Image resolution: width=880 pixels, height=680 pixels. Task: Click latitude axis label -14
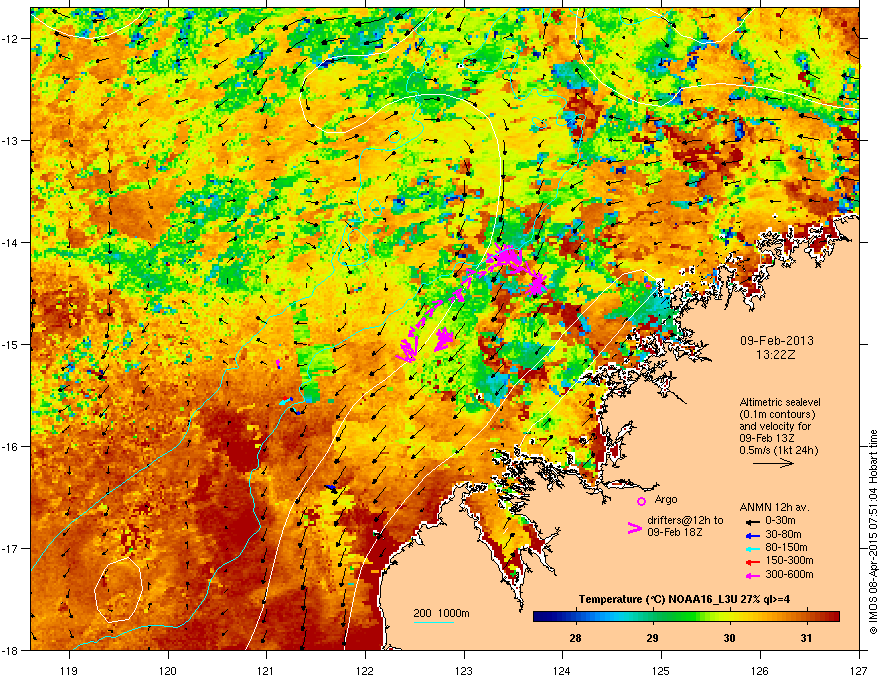pyautogui.click(x=11, y=243)
